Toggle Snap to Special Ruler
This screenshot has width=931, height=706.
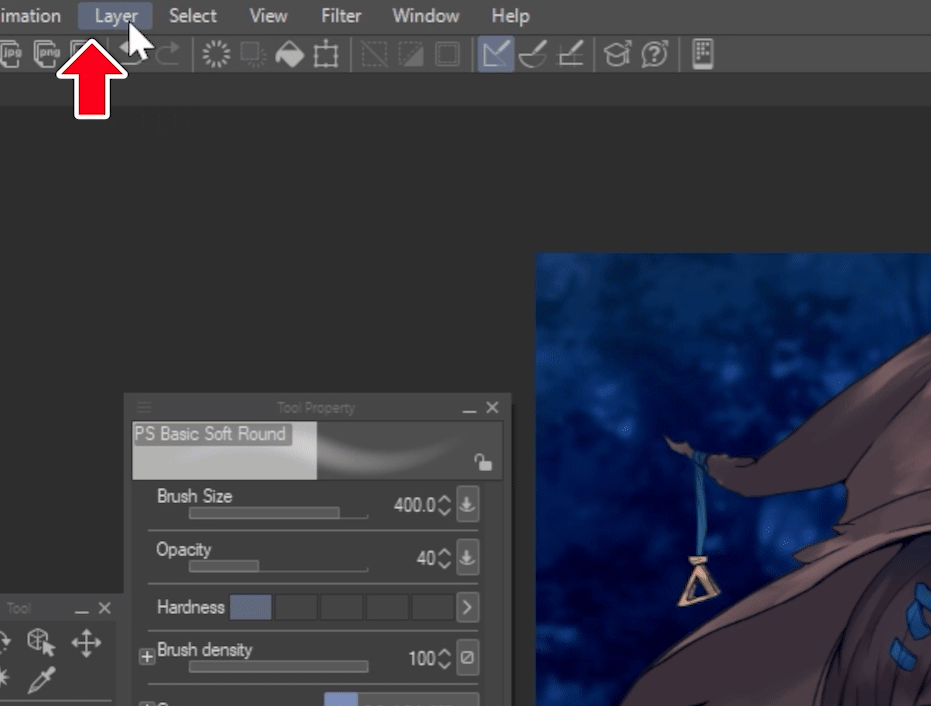(x=532, y=54)
